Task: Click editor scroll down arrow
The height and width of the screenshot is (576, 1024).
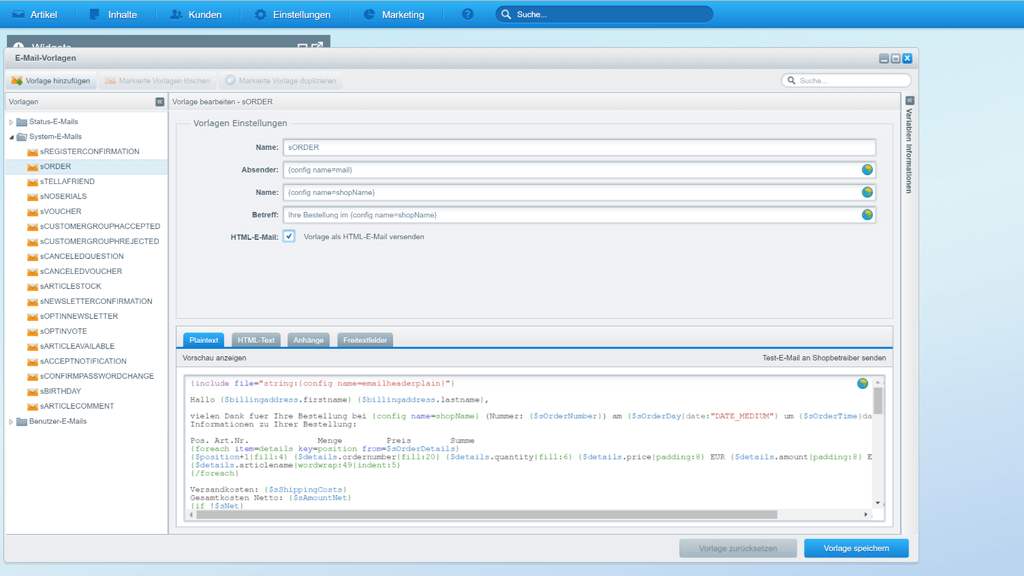Action: (x=878, y=503)
